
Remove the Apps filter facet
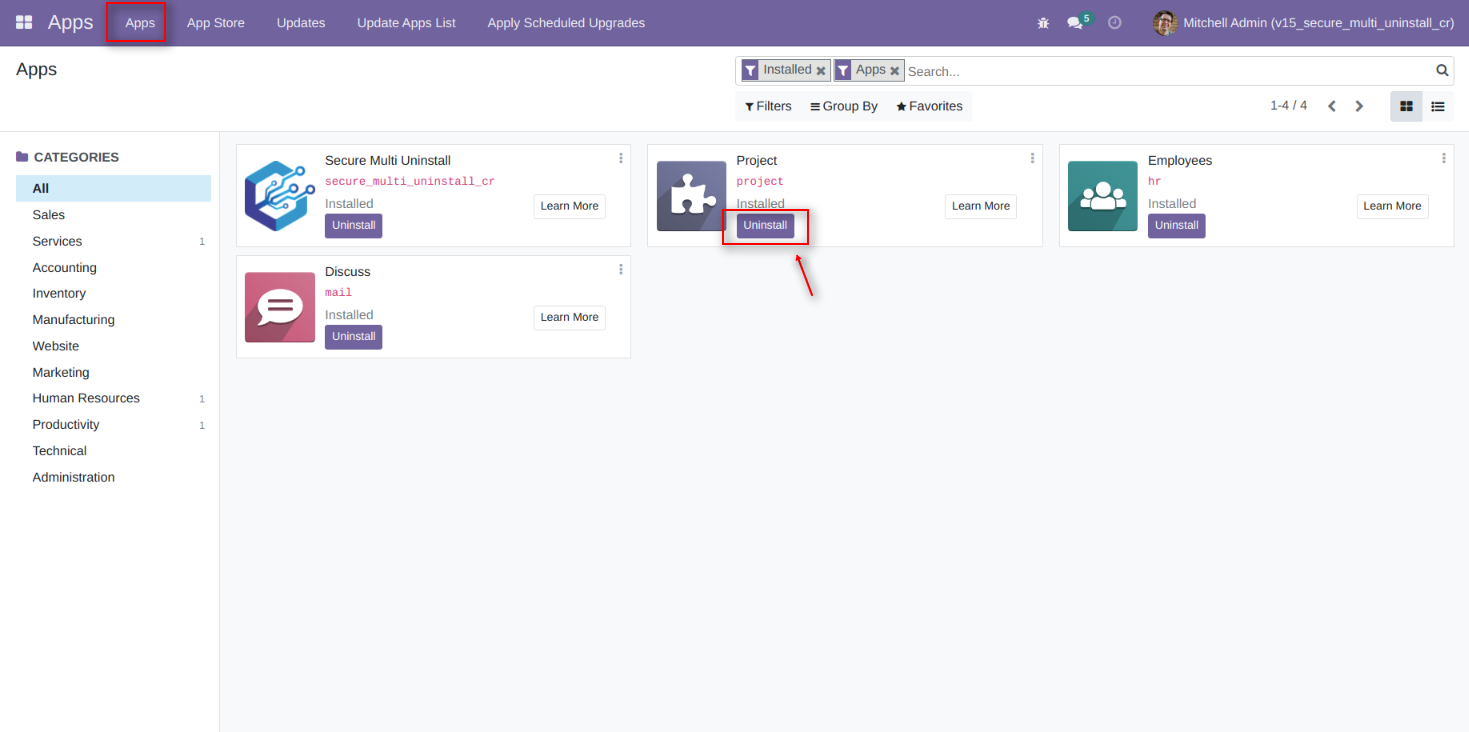(895, 71)
